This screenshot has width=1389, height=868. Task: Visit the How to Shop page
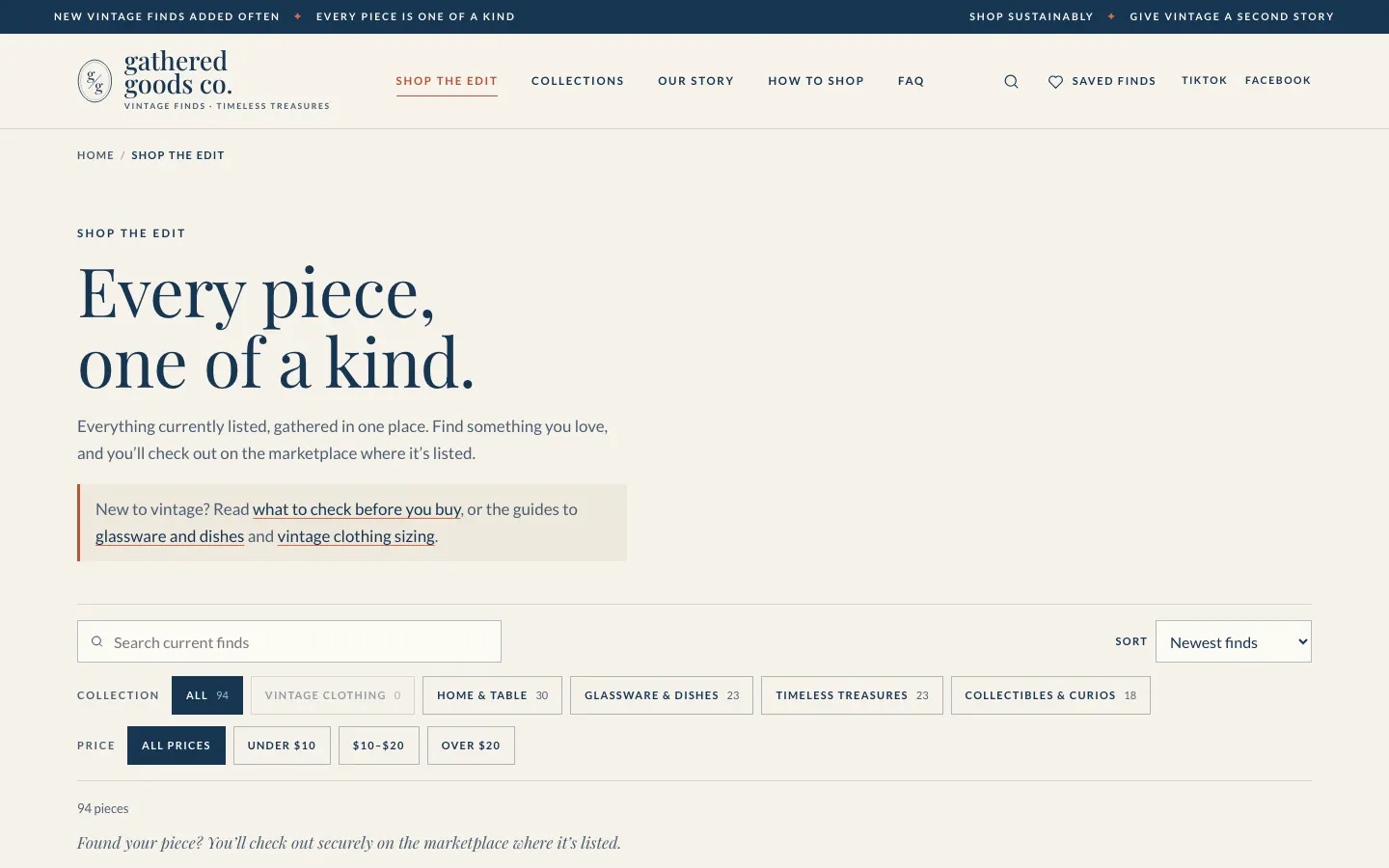coord(816,81)
